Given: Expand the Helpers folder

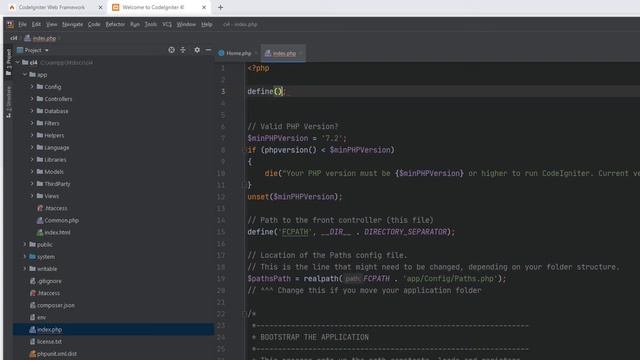Looking at the screenshot, I should pyautogui.click(x=32, y=135).
